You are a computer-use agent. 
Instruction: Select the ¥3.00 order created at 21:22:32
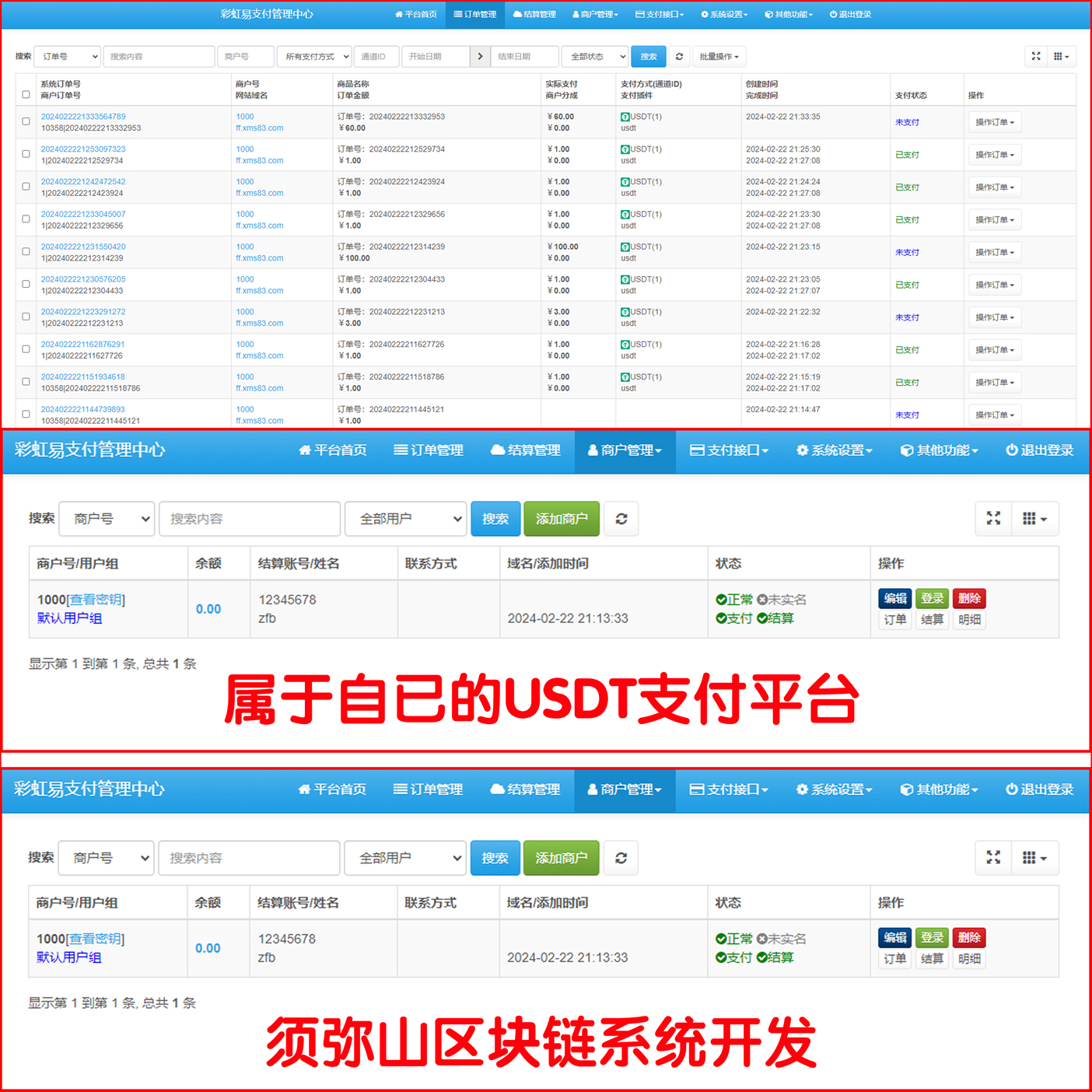26,317
